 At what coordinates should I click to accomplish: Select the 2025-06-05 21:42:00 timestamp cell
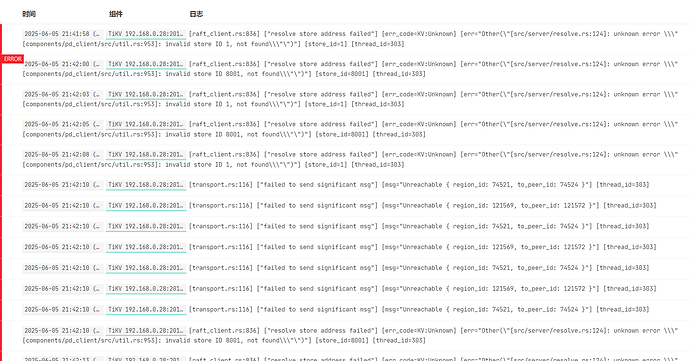click(63, 64)
